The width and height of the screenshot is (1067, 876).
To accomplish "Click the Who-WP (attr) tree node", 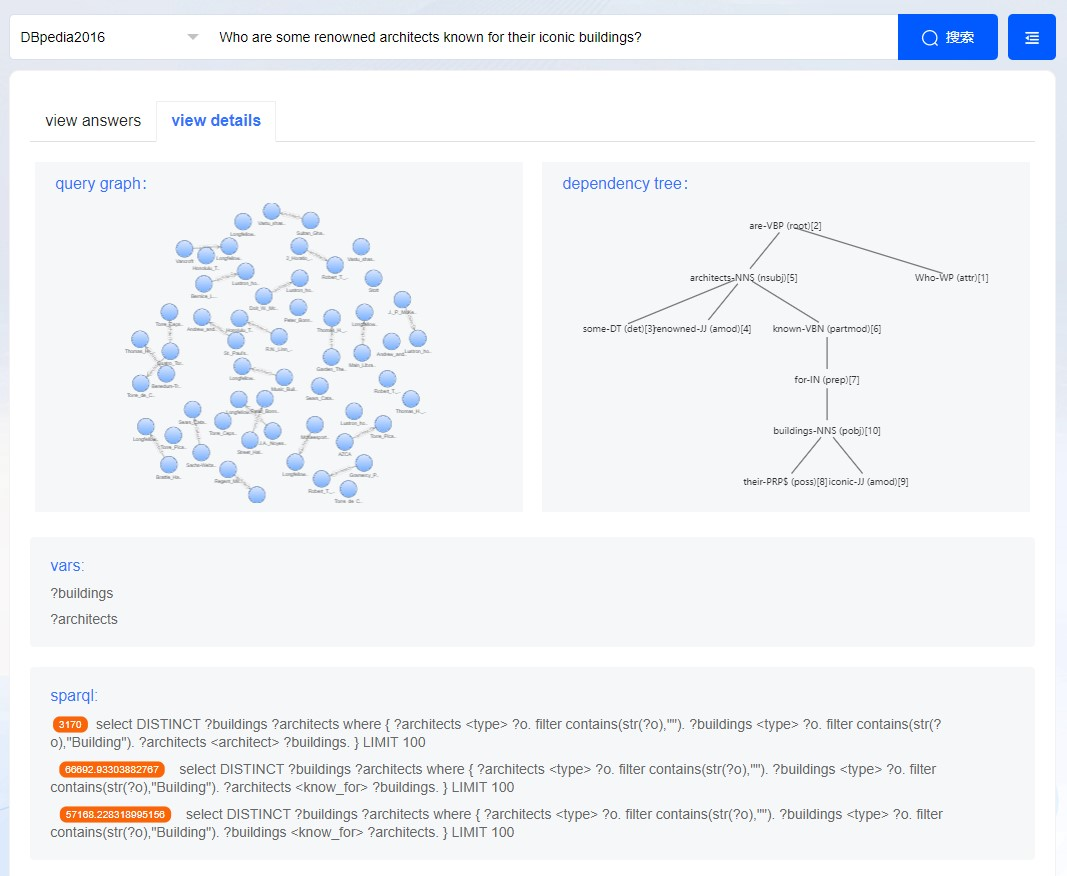I will 951,277.
